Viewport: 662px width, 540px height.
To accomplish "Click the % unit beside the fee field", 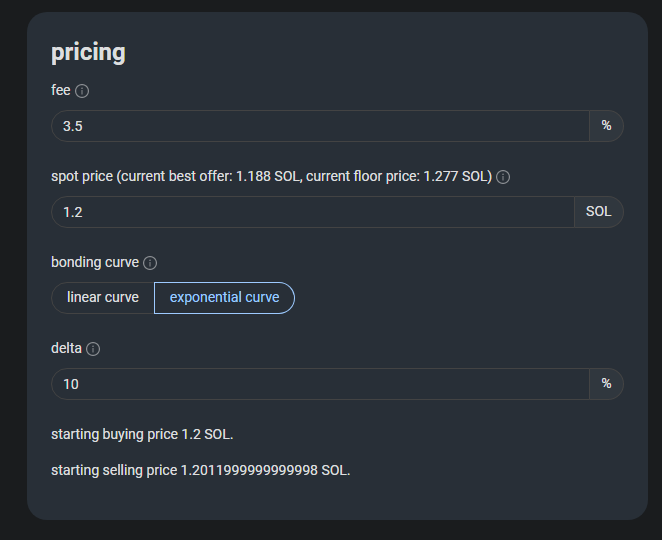I will tap(606, 126).
